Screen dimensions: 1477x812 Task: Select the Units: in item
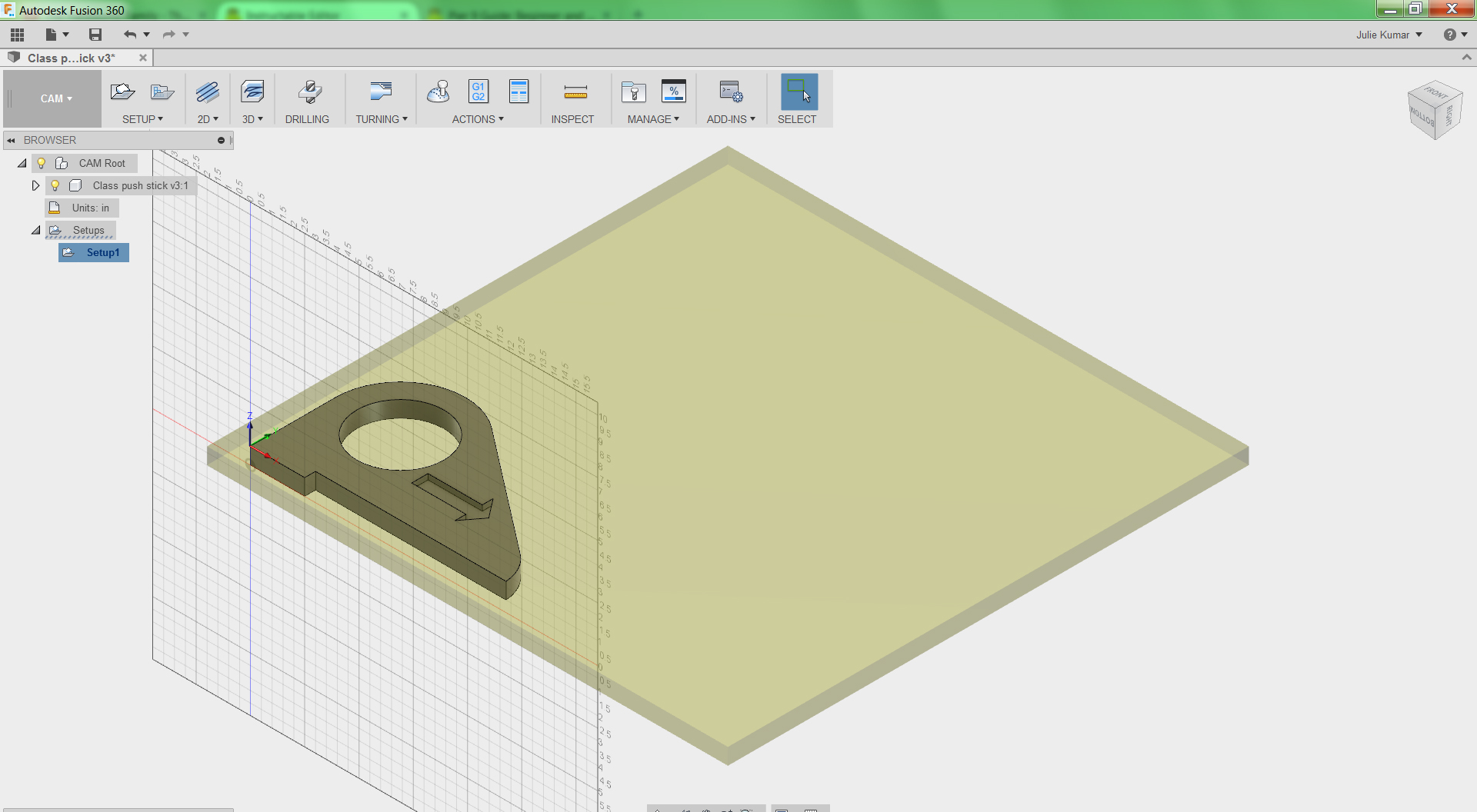[91, 208]
